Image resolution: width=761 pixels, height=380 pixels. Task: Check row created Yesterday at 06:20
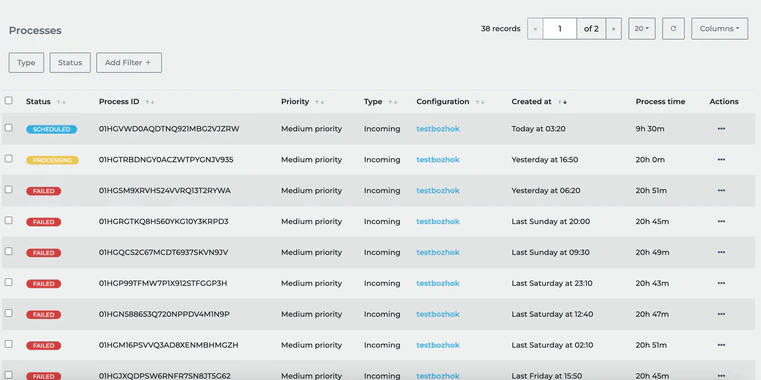pos(8,189)
